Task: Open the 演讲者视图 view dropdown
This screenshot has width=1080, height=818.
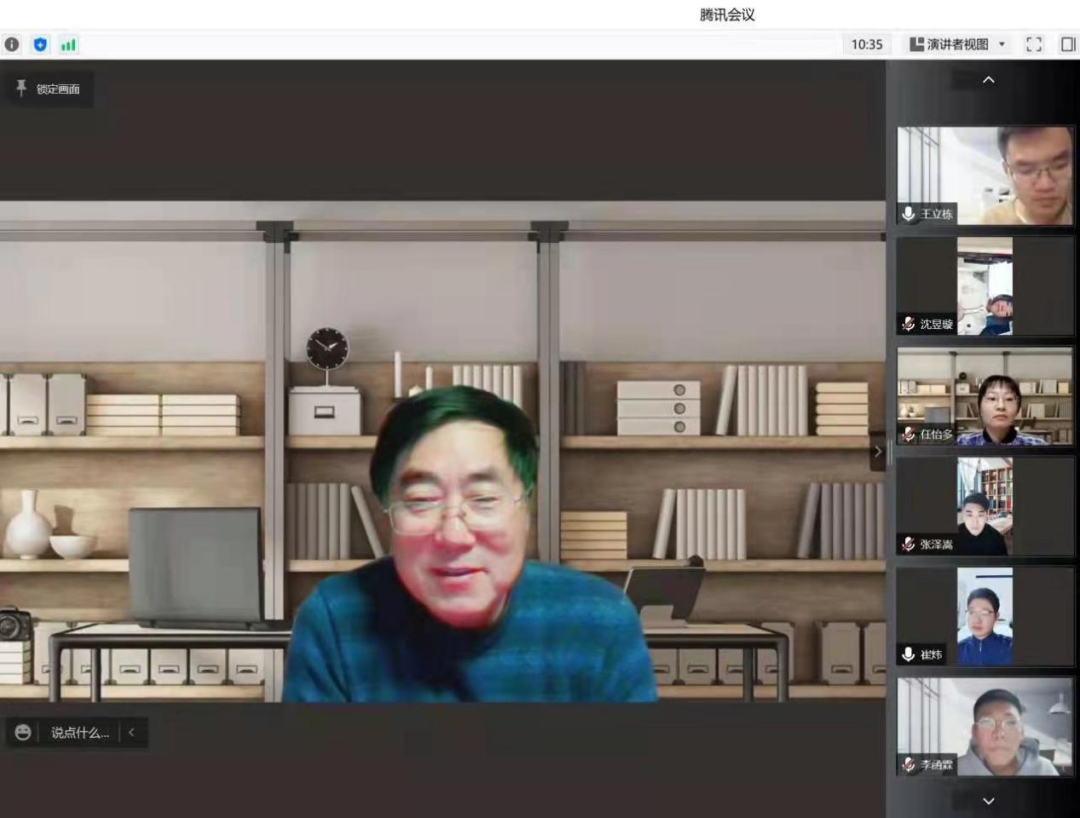Action: click(957, 44)
